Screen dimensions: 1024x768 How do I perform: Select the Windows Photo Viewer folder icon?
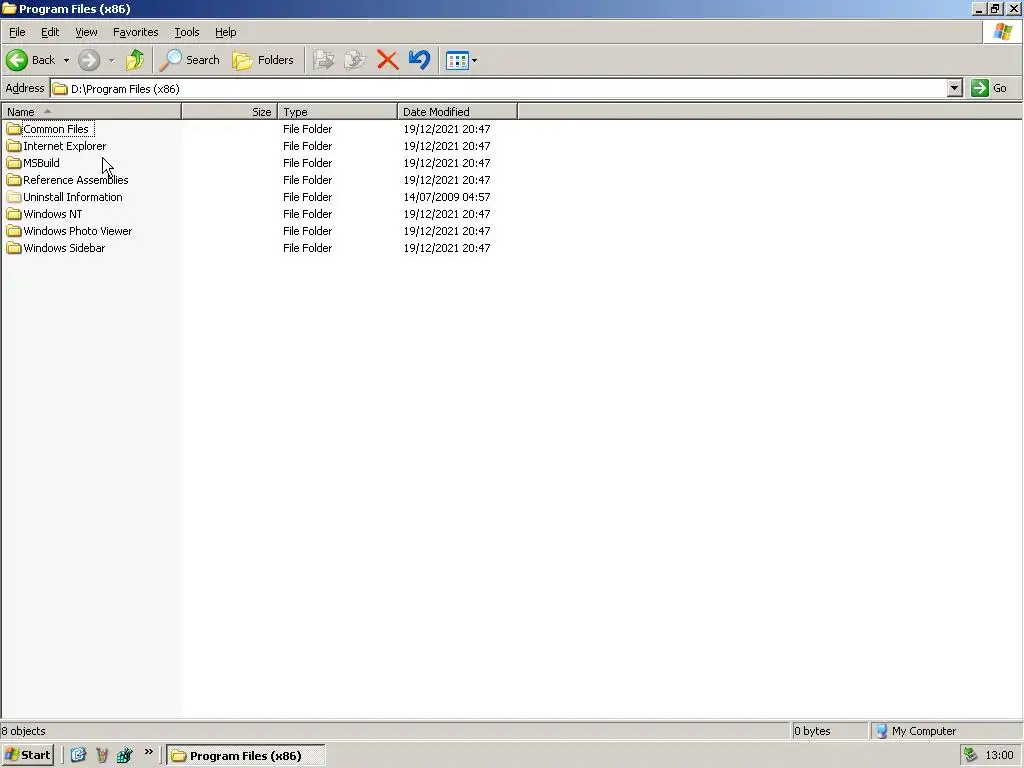coord(14,231)
